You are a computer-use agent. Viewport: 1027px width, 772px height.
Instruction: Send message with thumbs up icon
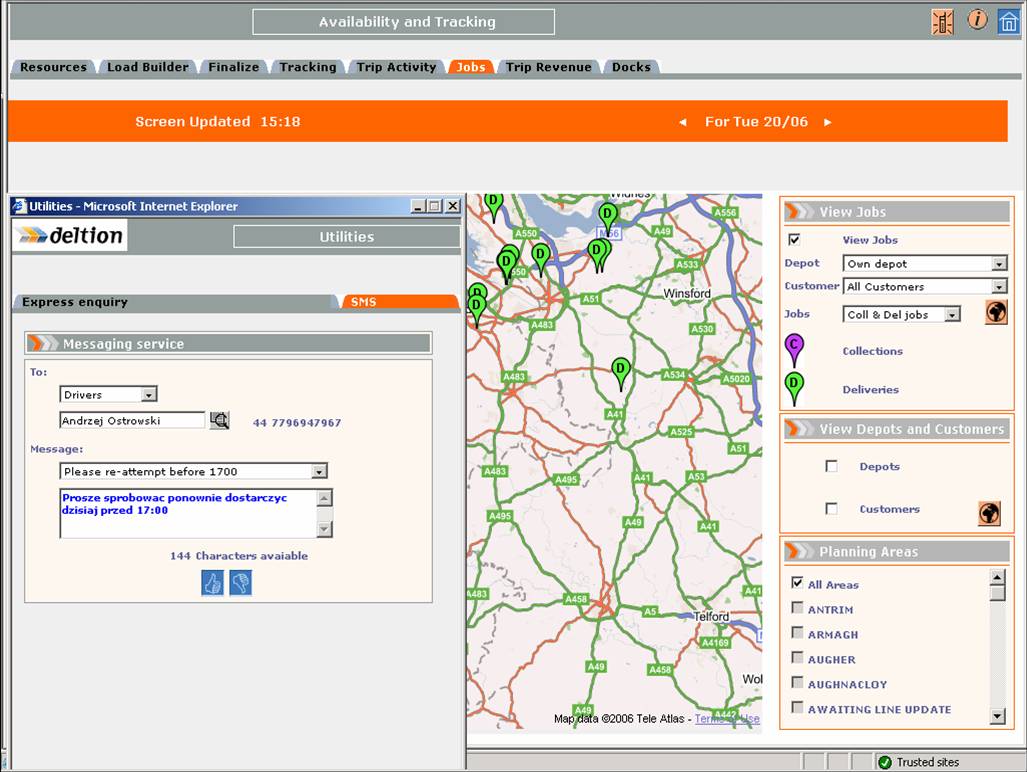[x=212, y=583]
